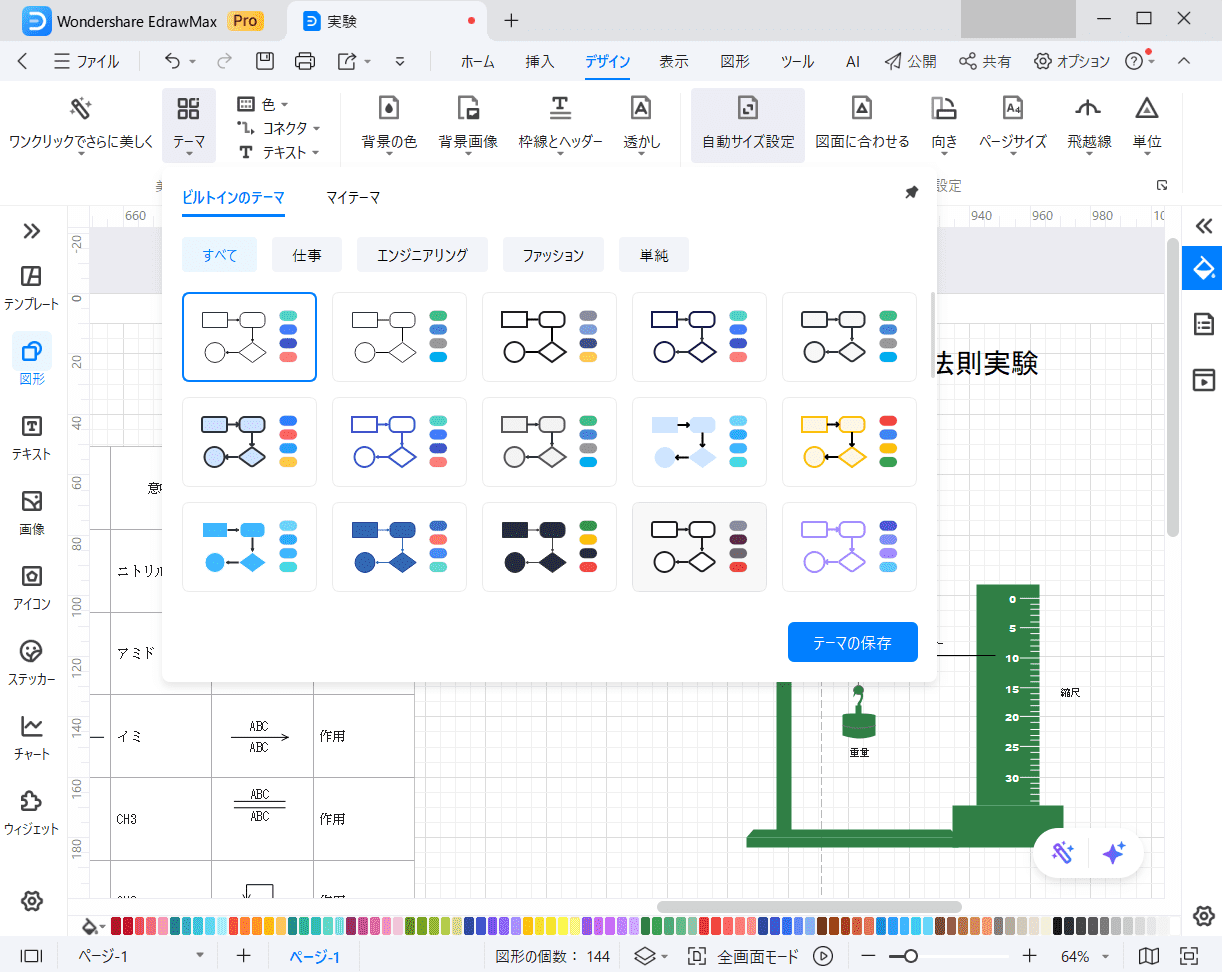Open the チャート sidebar panel
The width and height of the screenshot is (1222, 972).
[32, 736]
